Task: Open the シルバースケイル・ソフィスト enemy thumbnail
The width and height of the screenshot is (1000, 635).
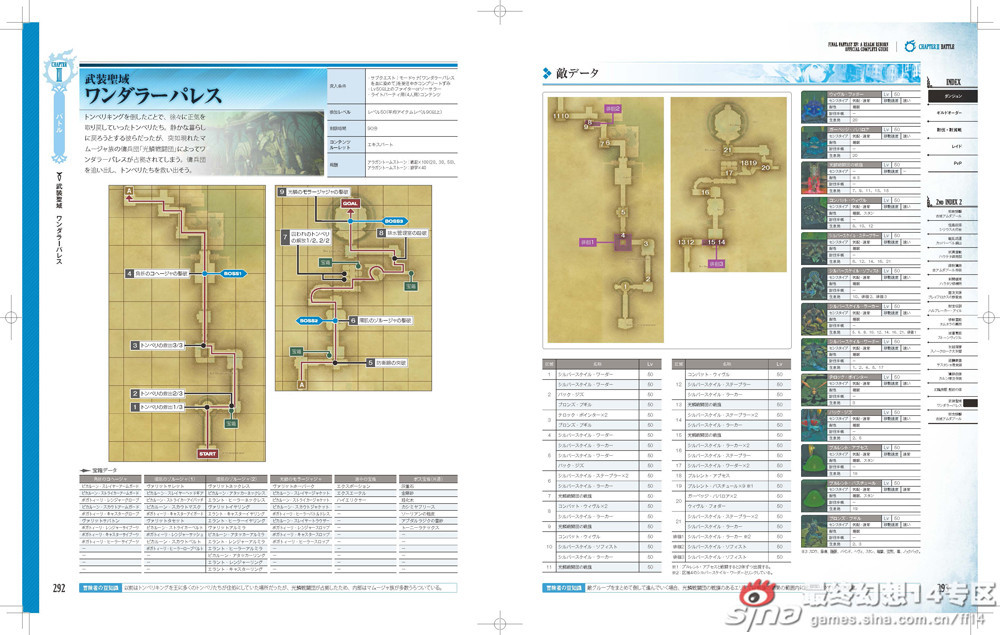Action: (814, 284)
